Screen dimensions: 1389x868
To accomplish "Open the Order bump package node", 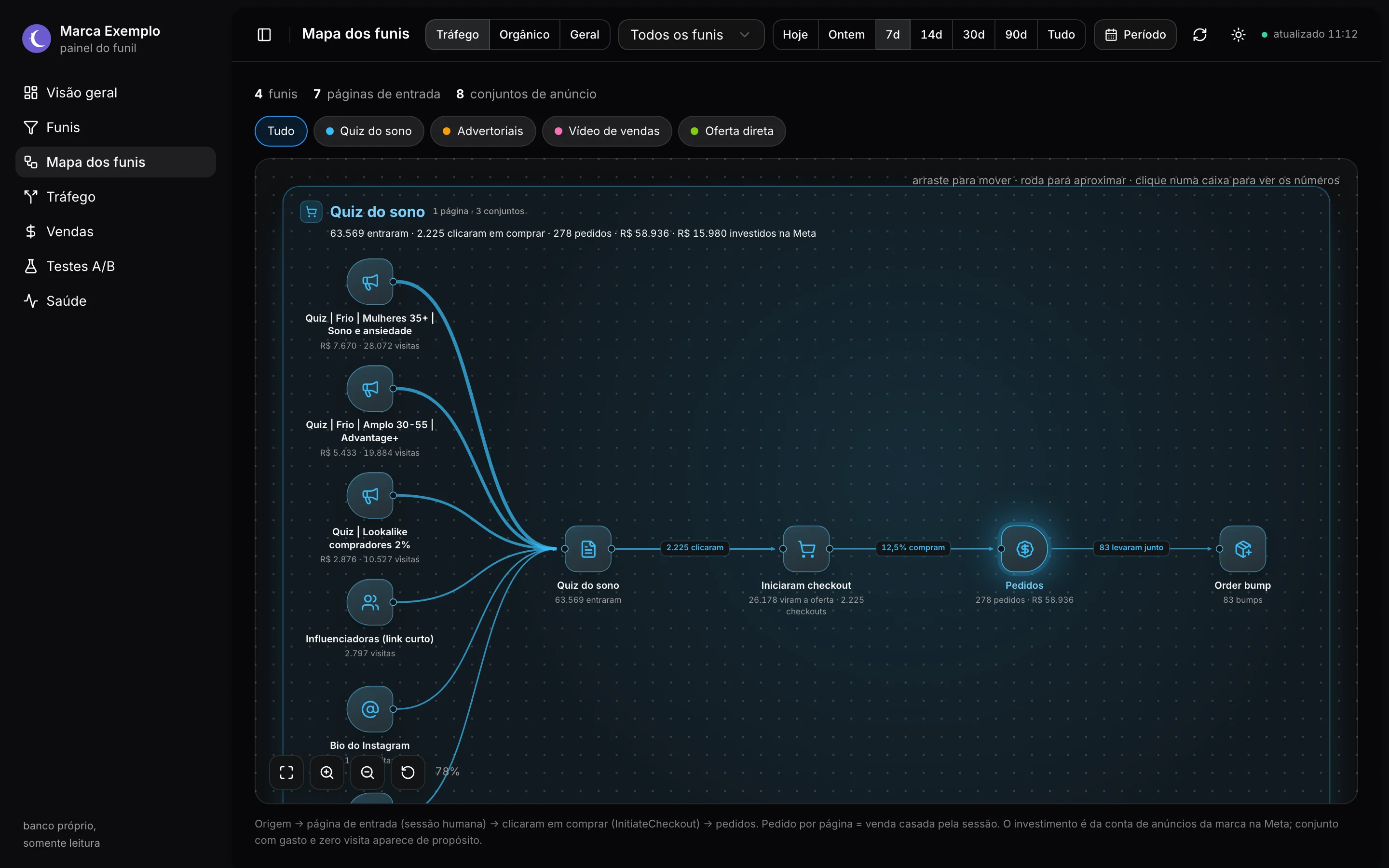I will click(x=1243, y=549).
